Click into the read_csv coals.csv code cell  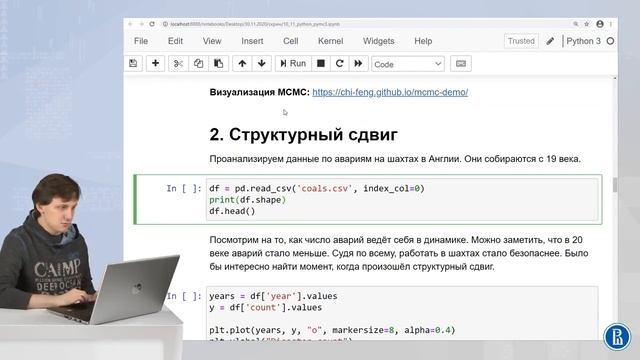coord(402,200)
